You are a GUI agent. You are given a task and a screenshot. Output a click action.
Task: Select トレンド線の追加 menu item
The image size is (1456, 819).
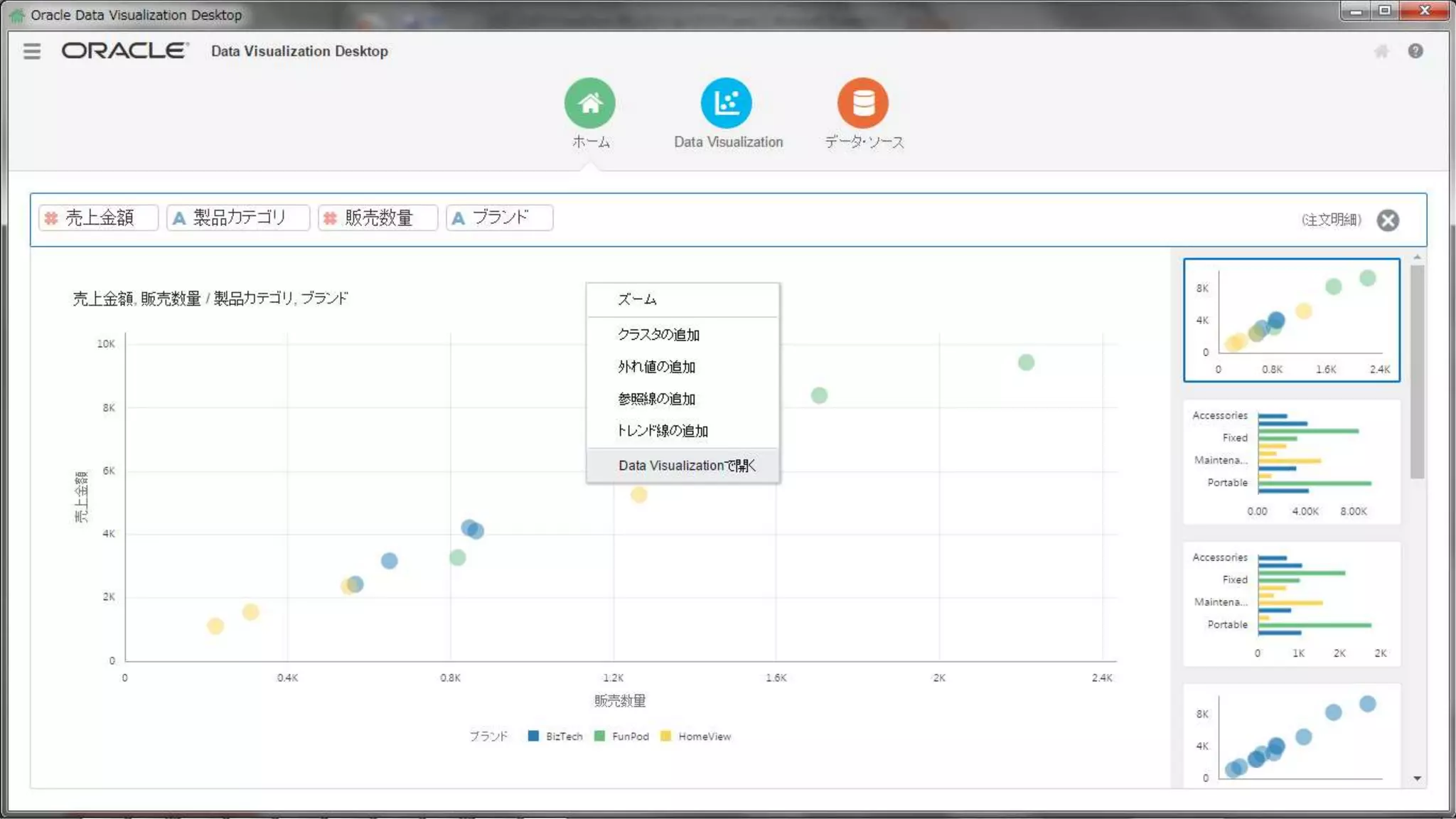pos(662,431)
